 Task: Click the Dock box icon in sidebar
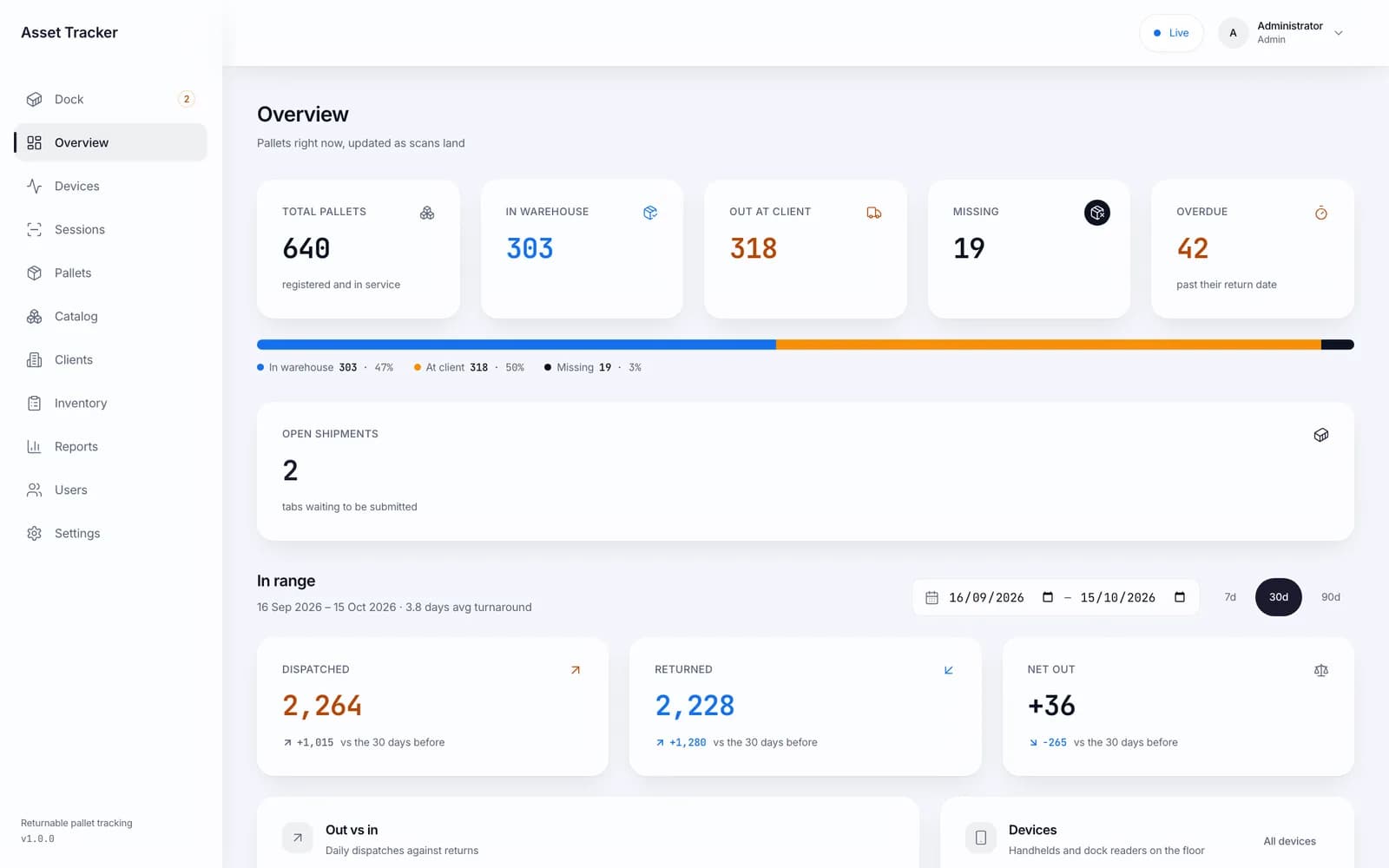[x=34, y=99]
